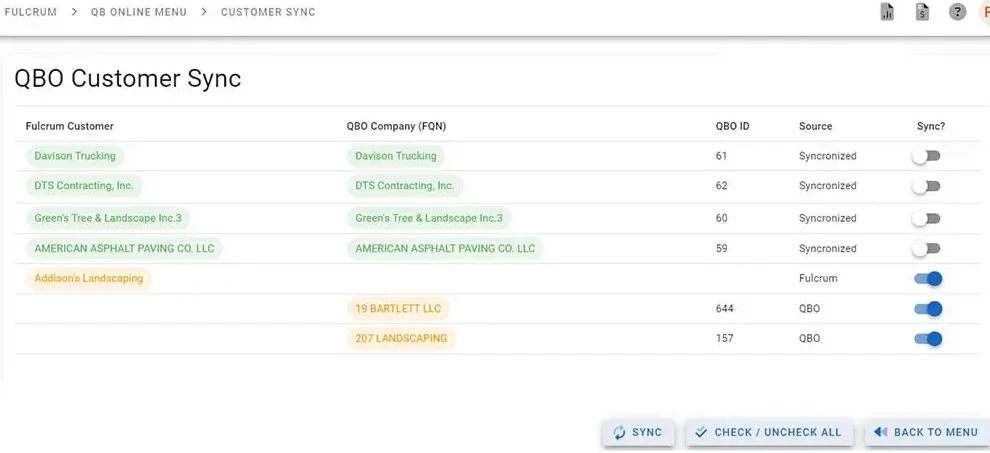
Task: Select Green's Tree & Landscape Fulcrum customer chip
Action: pyautogui.click(x=108, y=218)
